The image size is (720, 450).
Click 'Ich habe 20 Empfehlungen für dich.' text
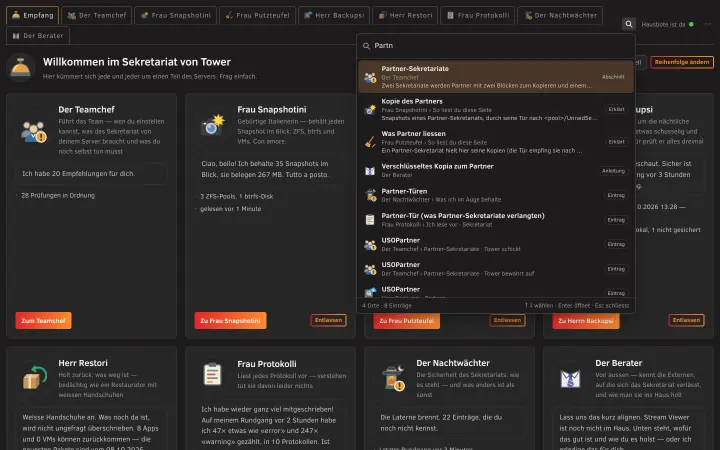point(79,174)
